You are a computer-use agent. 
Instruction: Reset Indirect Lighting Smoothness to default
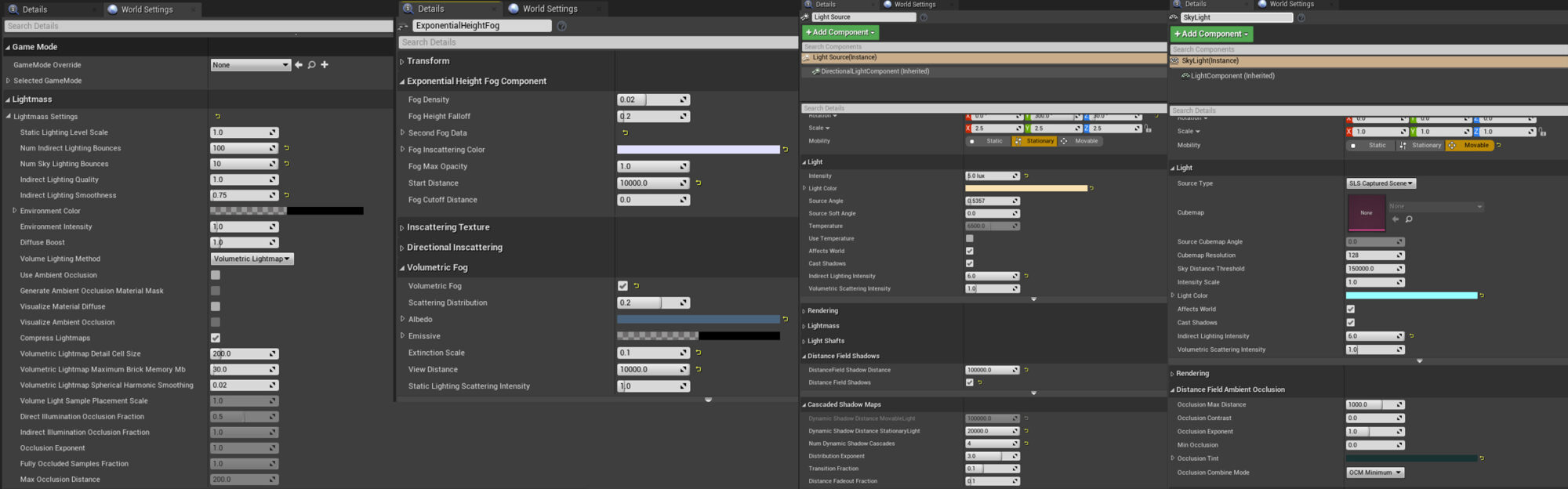pos(286,195)
